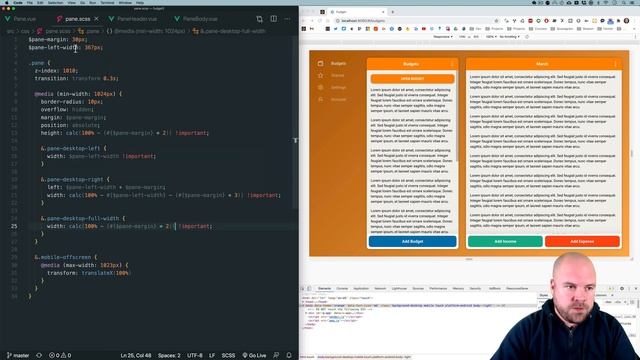Image resolution: width=640 pixels, height=360 pixels.
Task: Close the pane.scss editor tab
Action: [96, 19]
